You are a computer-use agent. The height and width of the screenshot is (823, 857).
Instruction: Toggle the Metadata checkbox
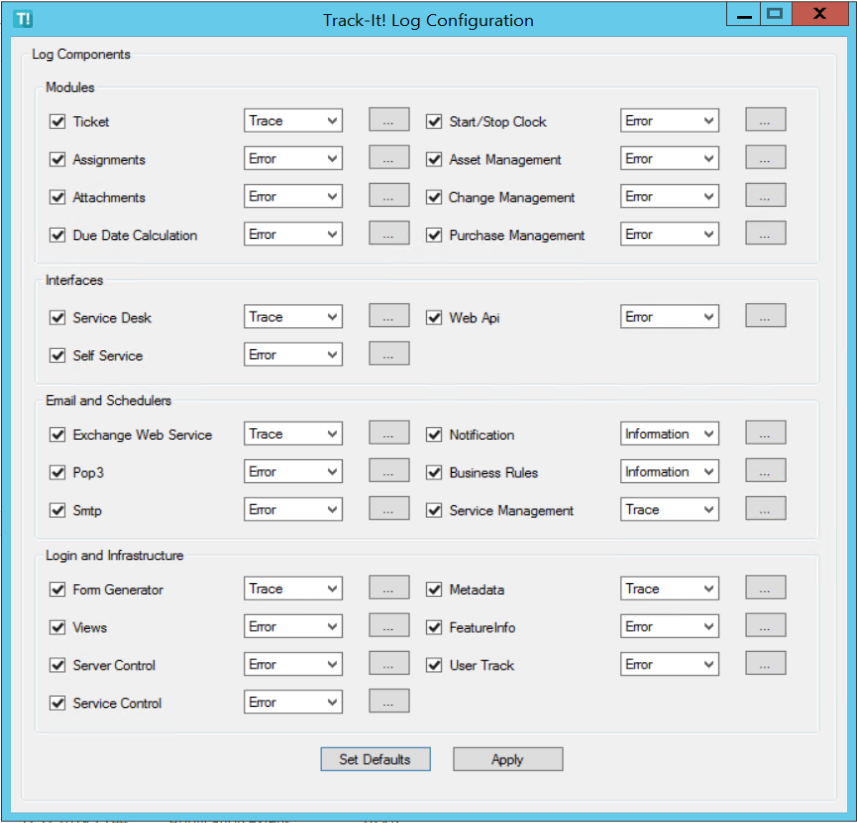pyautogui.click(x=434, y=589)
